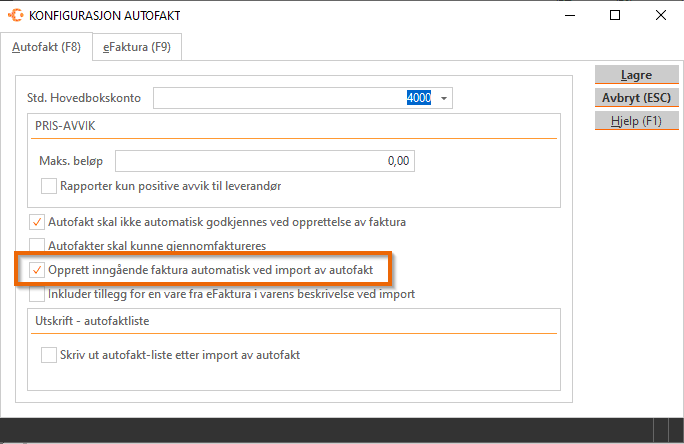Enable Skriv ut autofakt-liste etter import
Image resolution: width=684 pixels, height=444 pixels.
[x=49, y=355]
